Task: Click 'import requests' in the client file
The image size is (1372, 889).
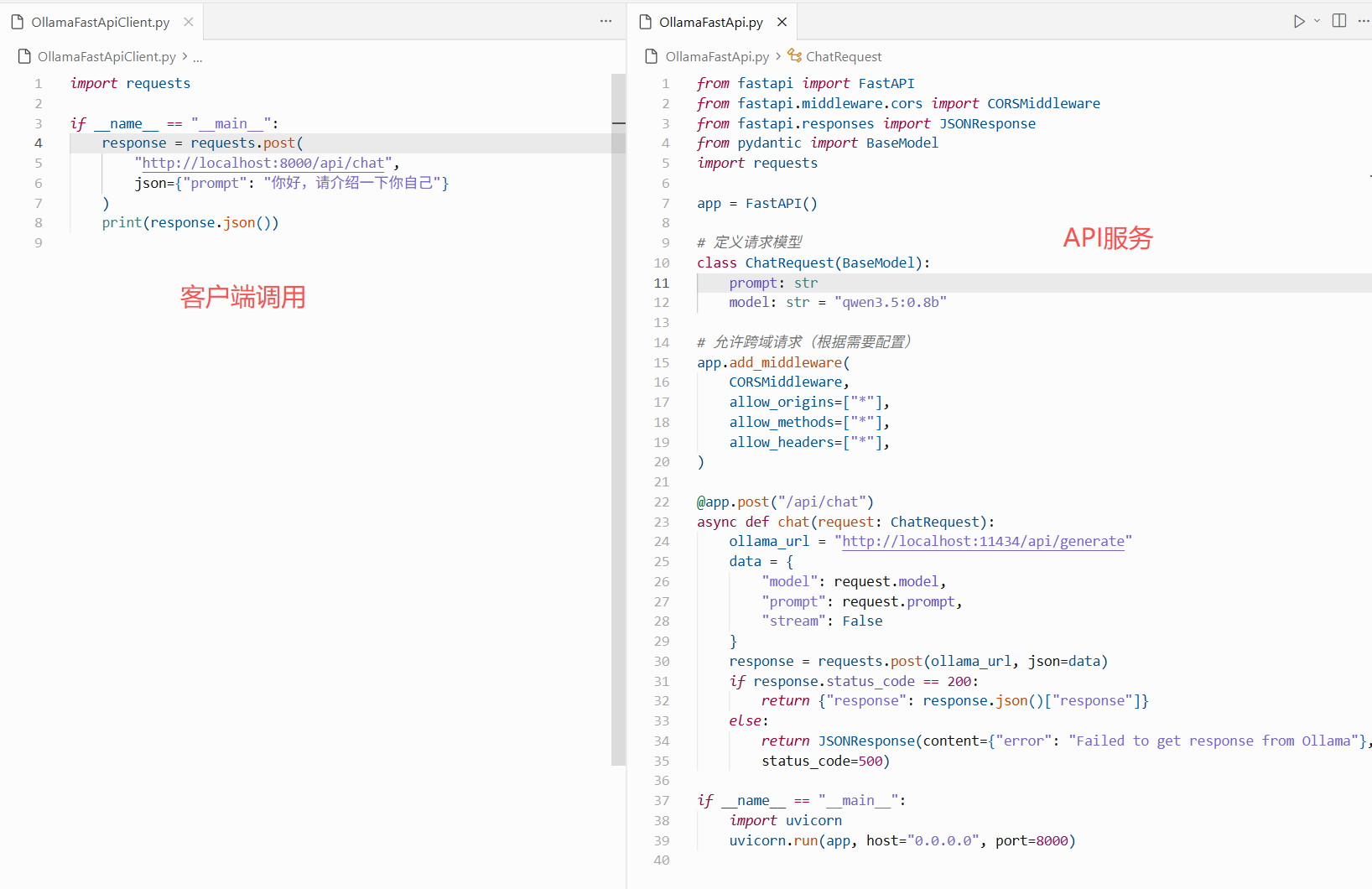Action: coord(130,83)
